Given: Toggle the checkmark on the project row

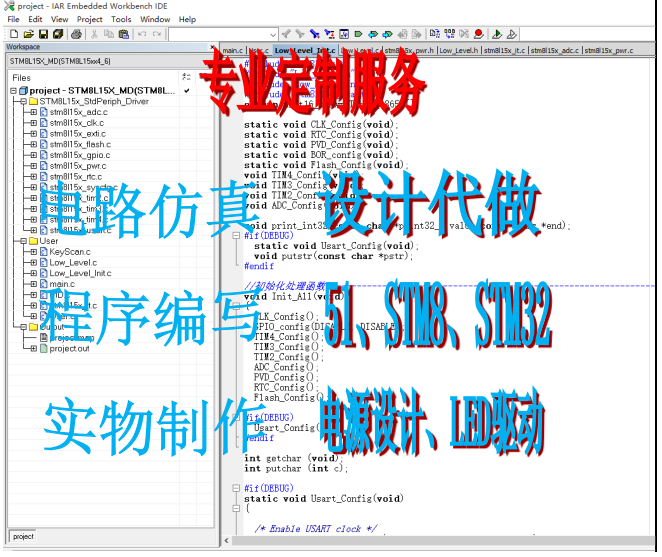Looking at the screenshot, I should [187, 90].
